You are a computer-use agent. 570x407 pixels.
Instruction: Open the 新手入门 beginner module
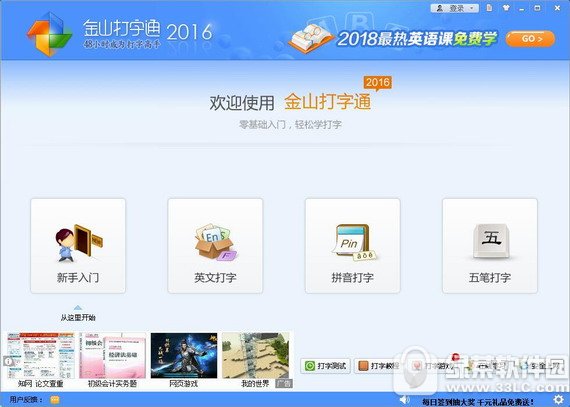click(78, 246)
